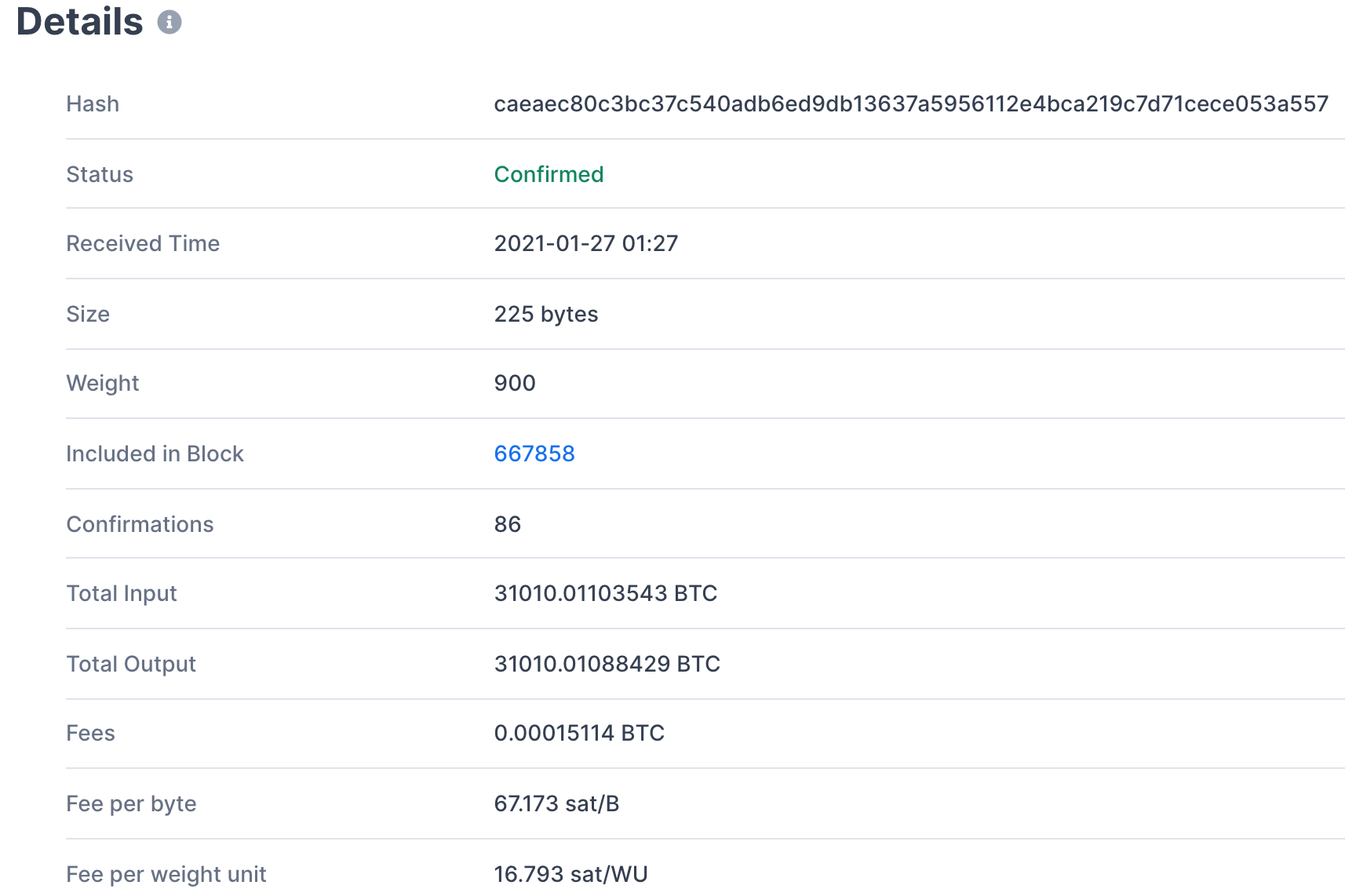Click the Confirmed status text

coord(549,174)
